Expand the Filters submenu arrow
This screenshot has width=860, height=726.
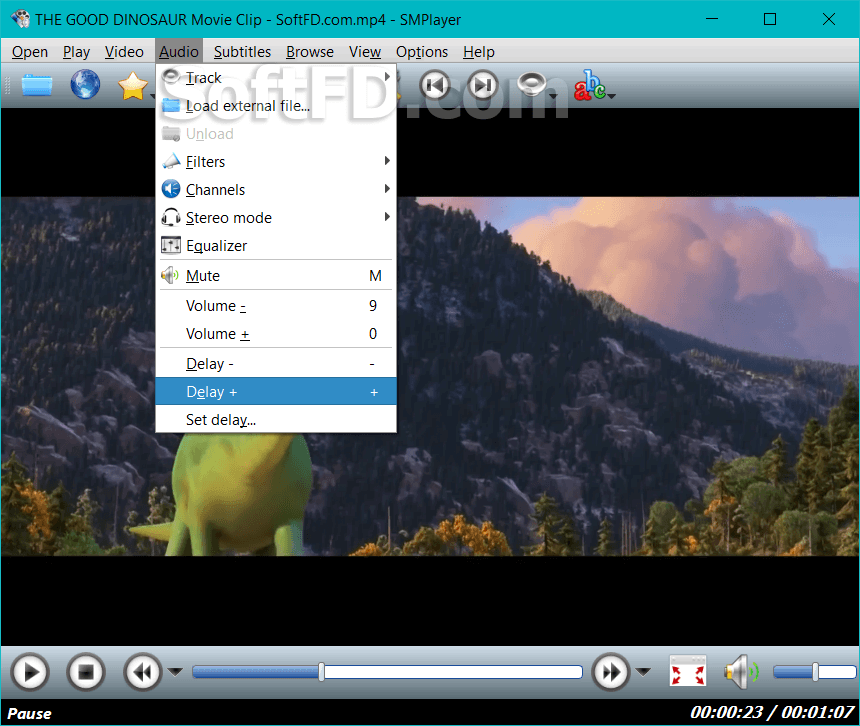387,161
